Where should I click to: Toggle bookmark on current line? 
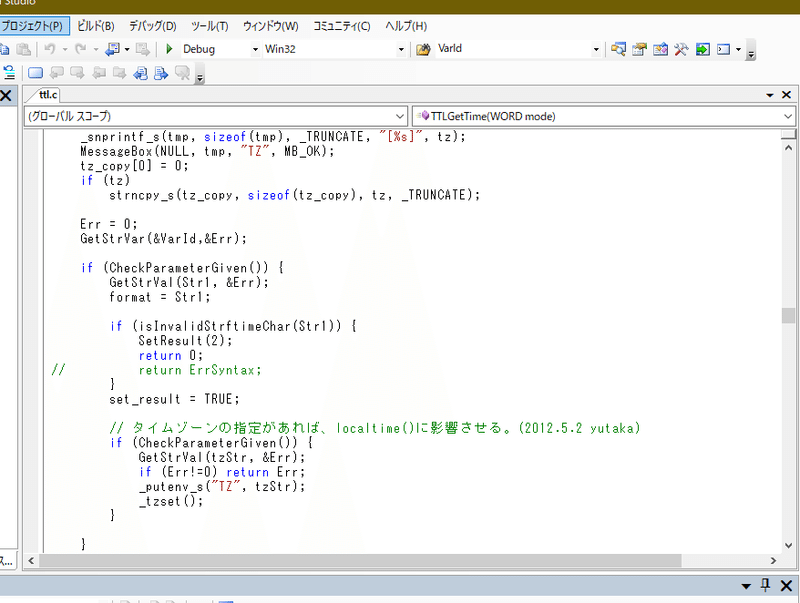pyautogui.click(x=35, y=73)
